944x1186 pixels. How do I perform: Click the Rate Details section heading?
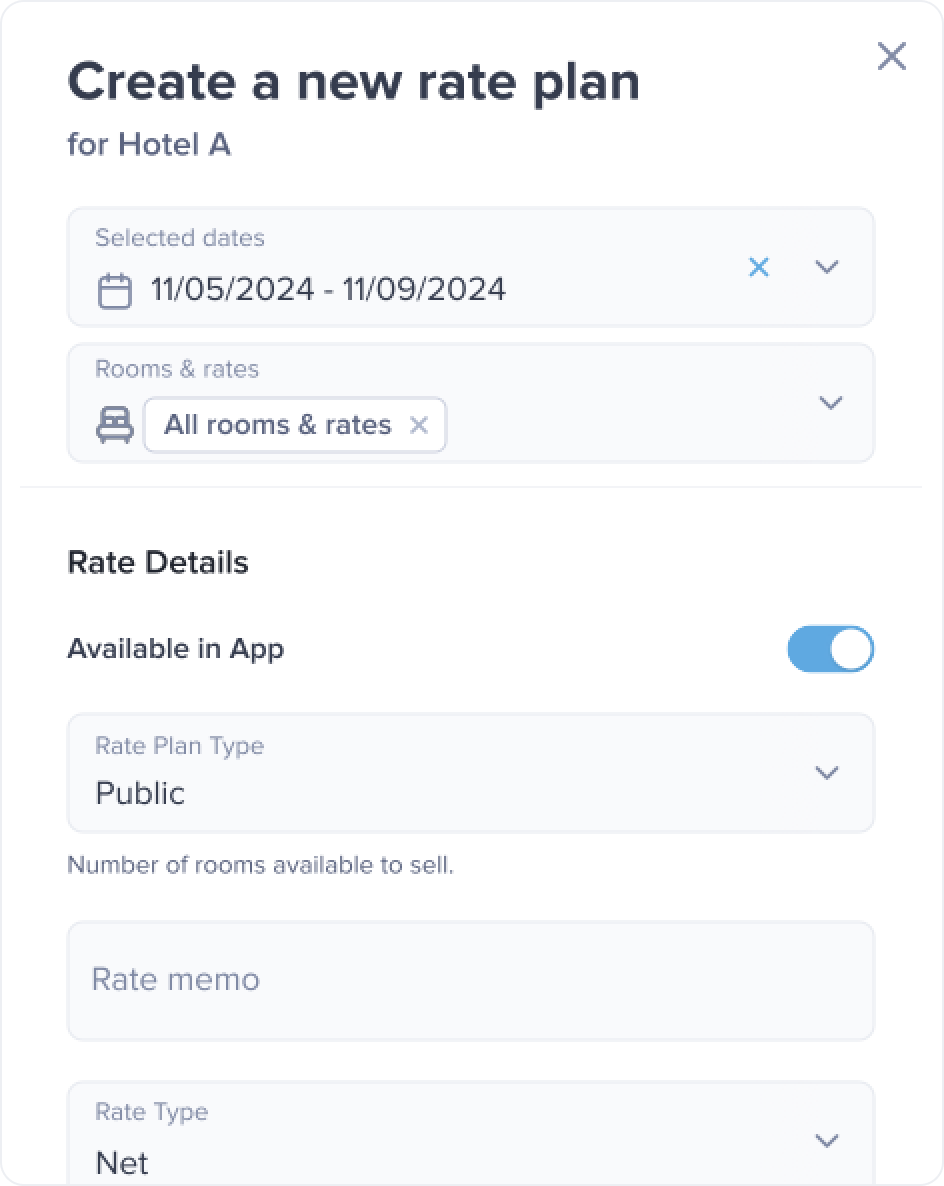click(x=158, y=562)
